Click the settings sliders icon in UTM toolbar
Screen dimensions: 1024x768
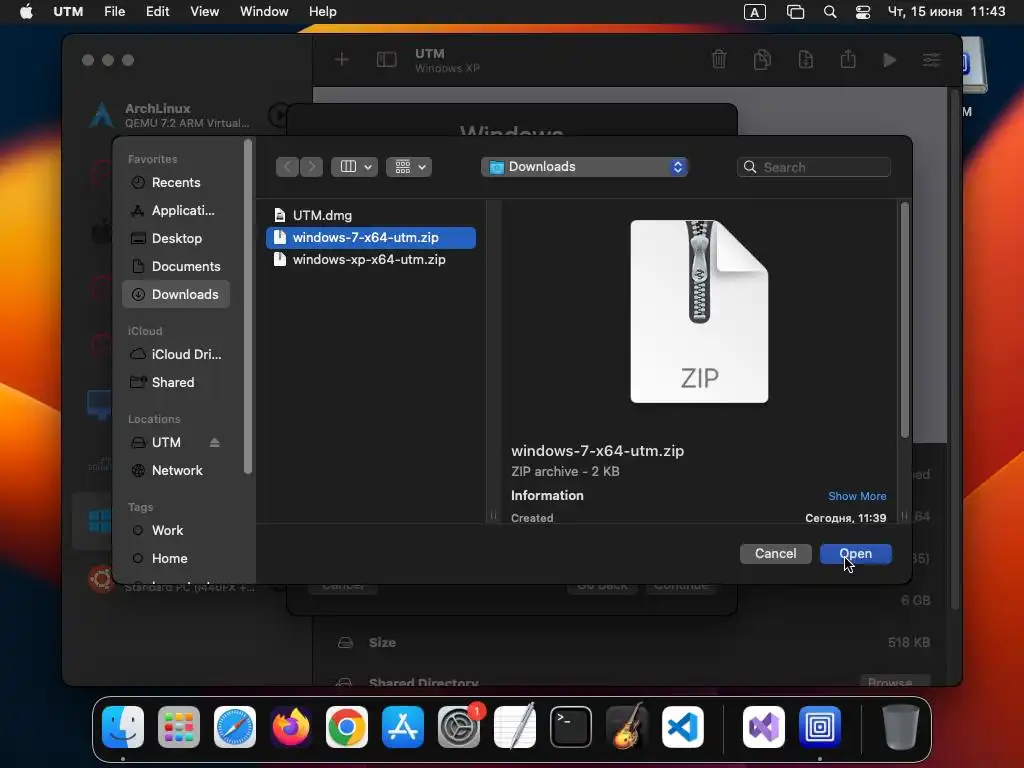931,60
